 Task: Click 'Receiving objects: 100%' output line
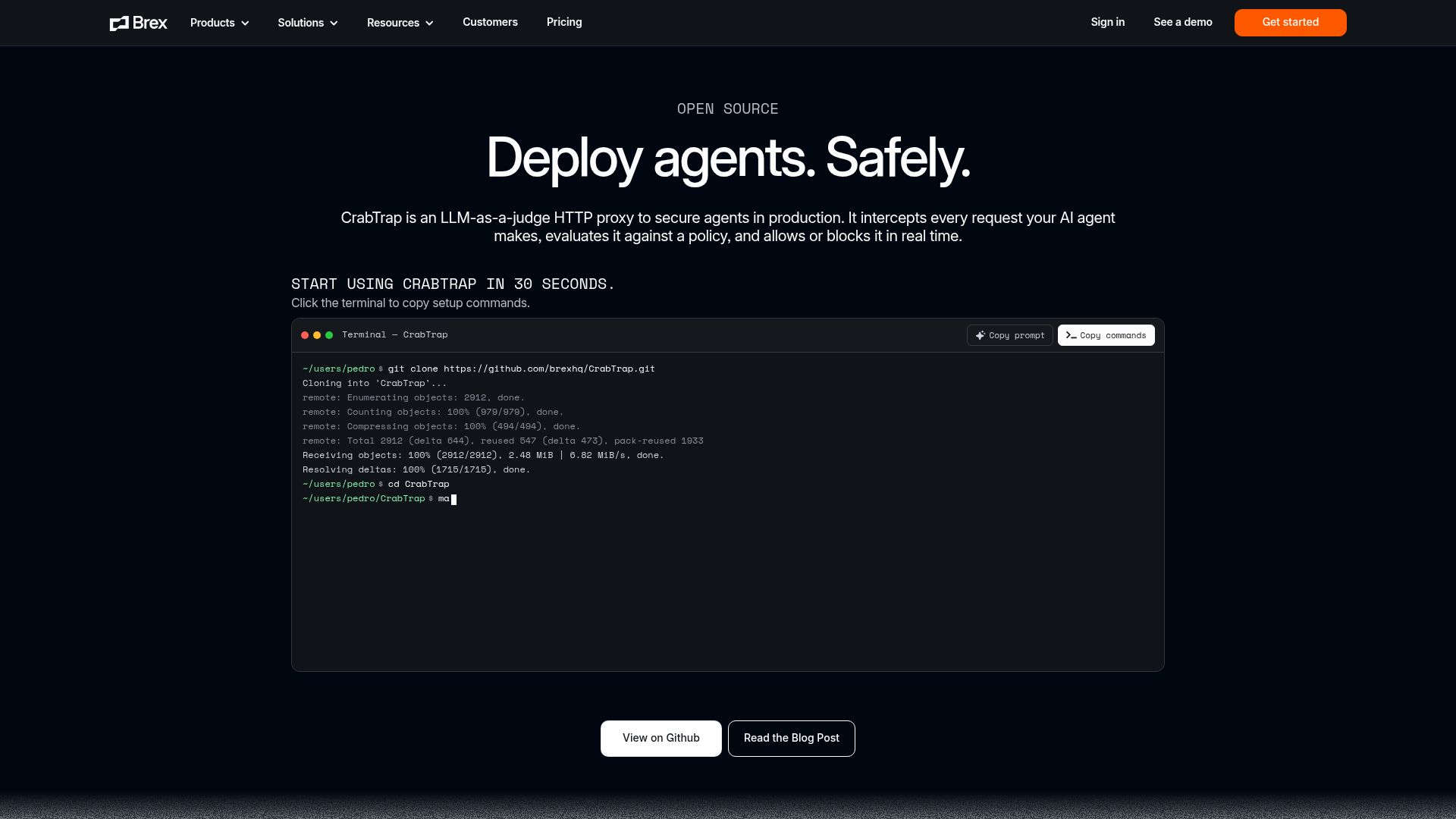pyautogui.click(x=483, y=455)
